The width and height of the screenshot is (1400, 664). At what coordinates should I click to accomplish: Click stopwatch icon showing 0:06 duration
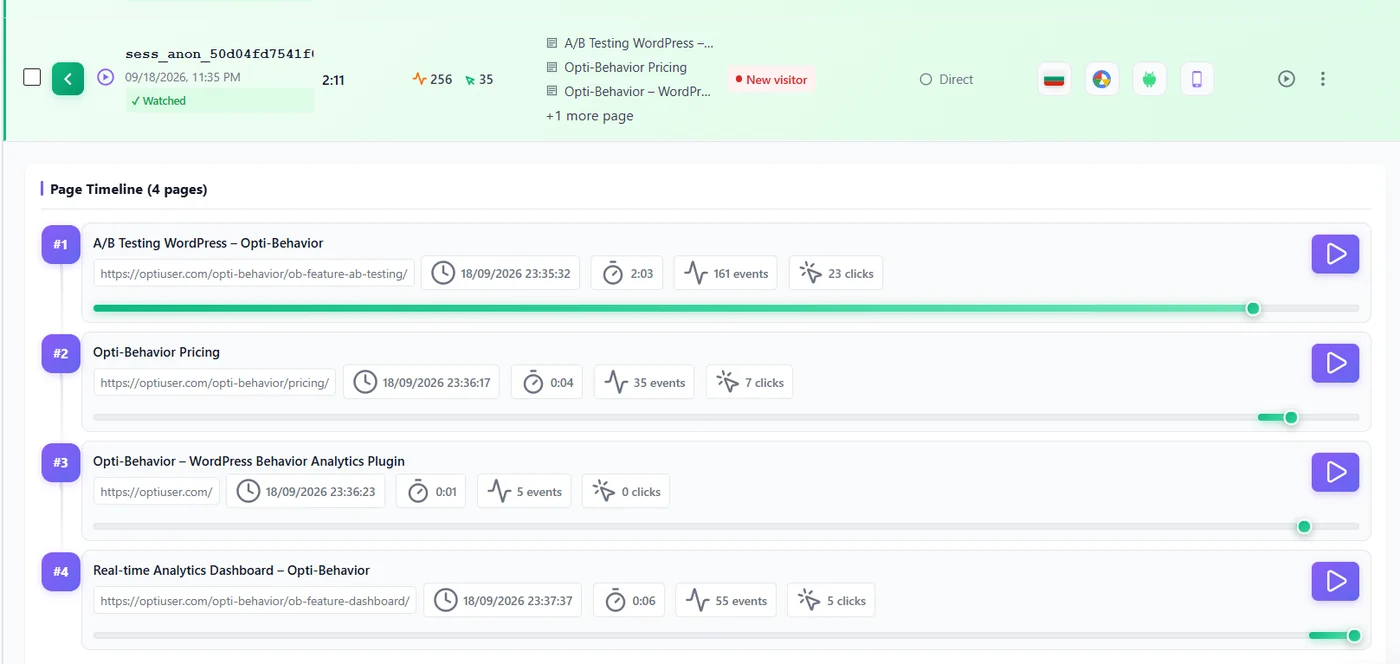tap(616, 600)
